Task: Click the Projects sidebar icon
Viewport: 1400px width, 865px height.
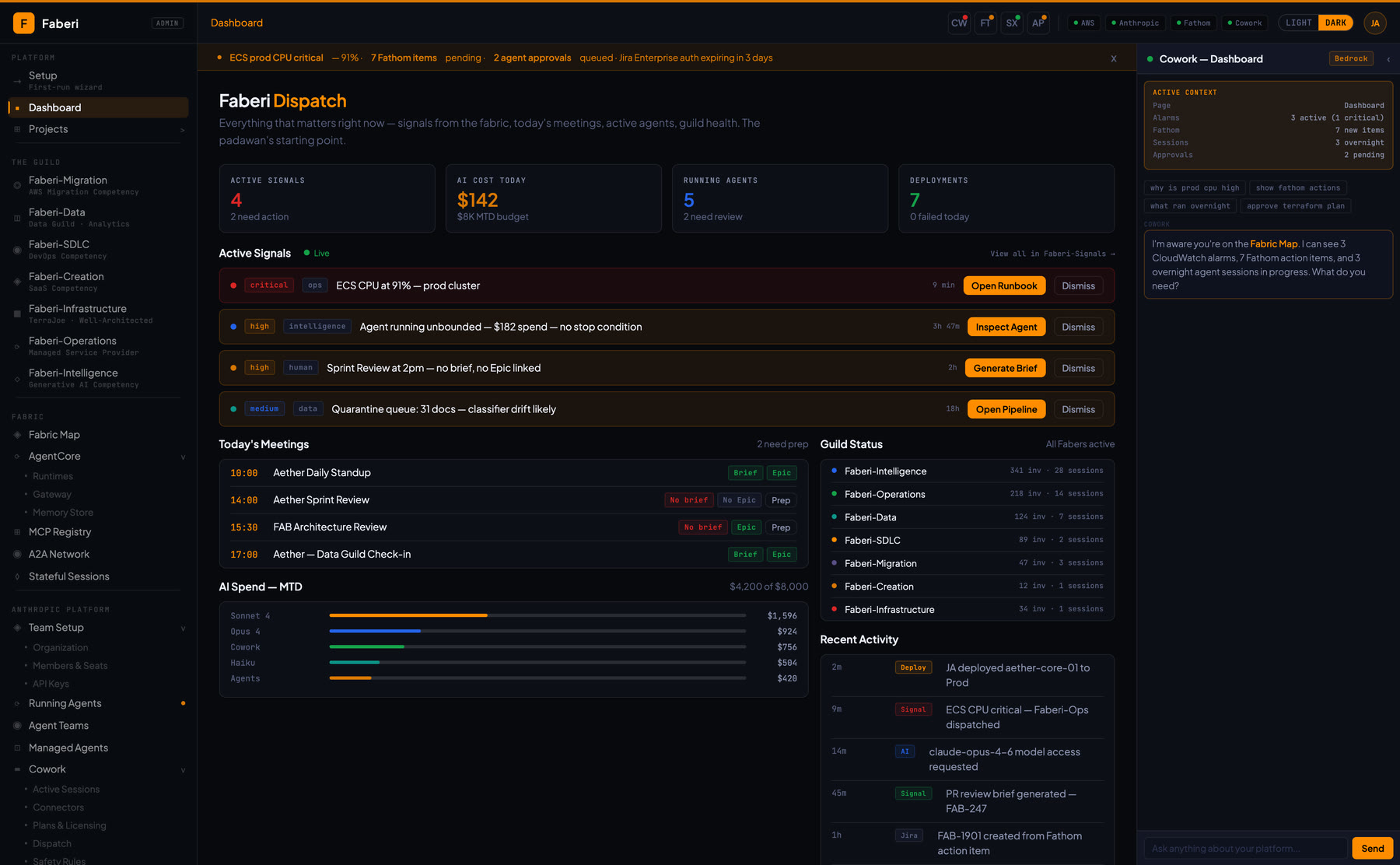Action: (17, 129)
